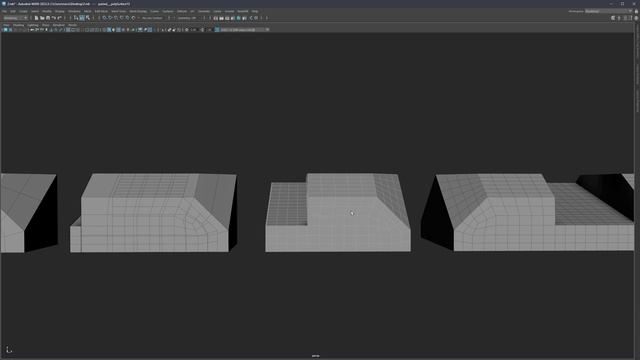Toggle the Modeling Toolkit panel icon
This screenshot has width=640, height=360.
point(613,18)
